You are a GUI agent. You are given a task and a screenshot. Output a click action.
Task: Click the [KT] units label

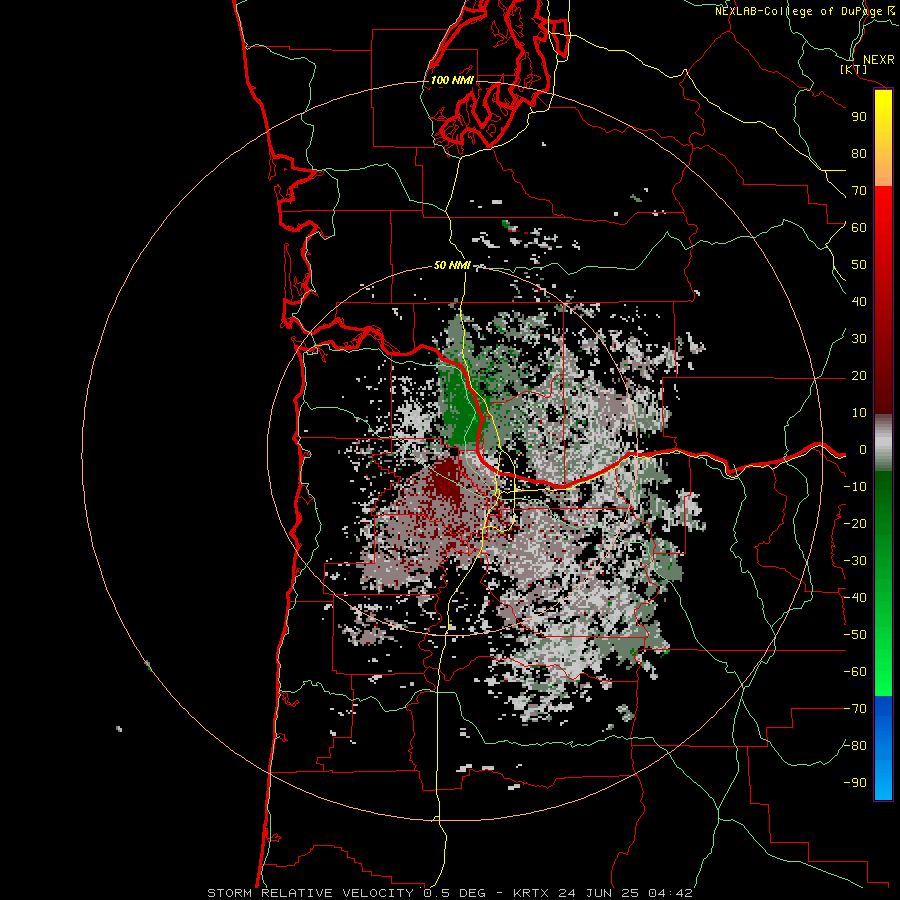(x=853, y=69)
